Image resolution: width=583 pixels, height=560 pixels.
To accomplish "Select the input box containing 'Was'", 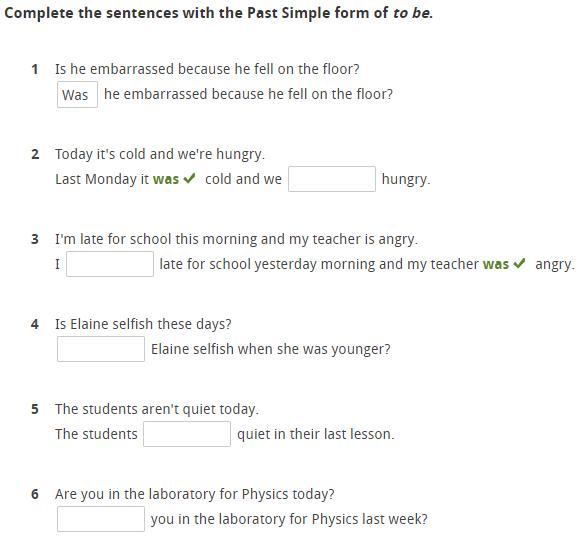I will [x=77, y=94].
